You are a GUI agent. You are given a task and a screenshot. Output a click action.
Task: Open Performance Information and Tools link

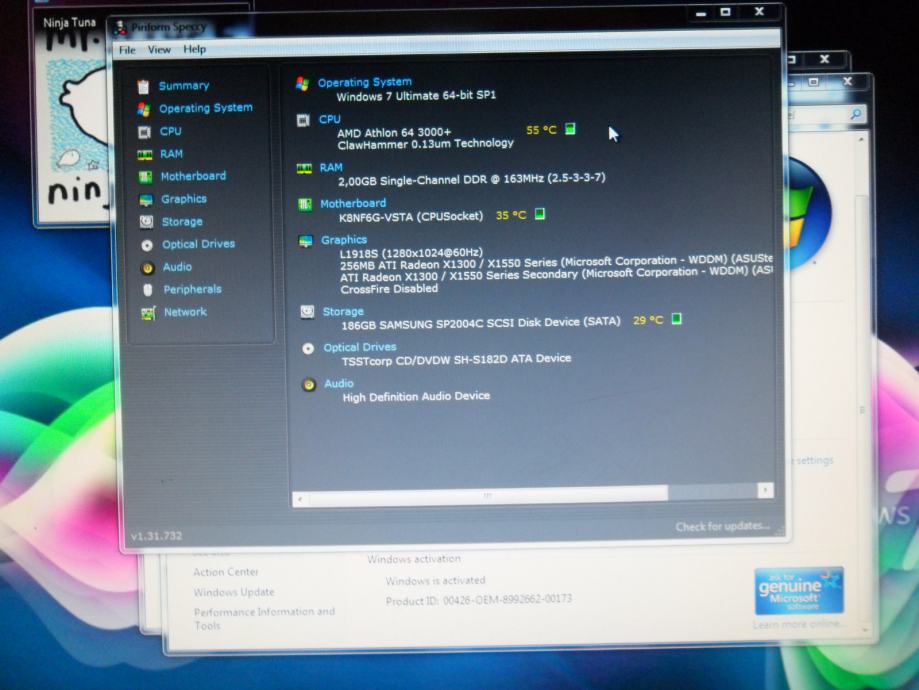264,618
